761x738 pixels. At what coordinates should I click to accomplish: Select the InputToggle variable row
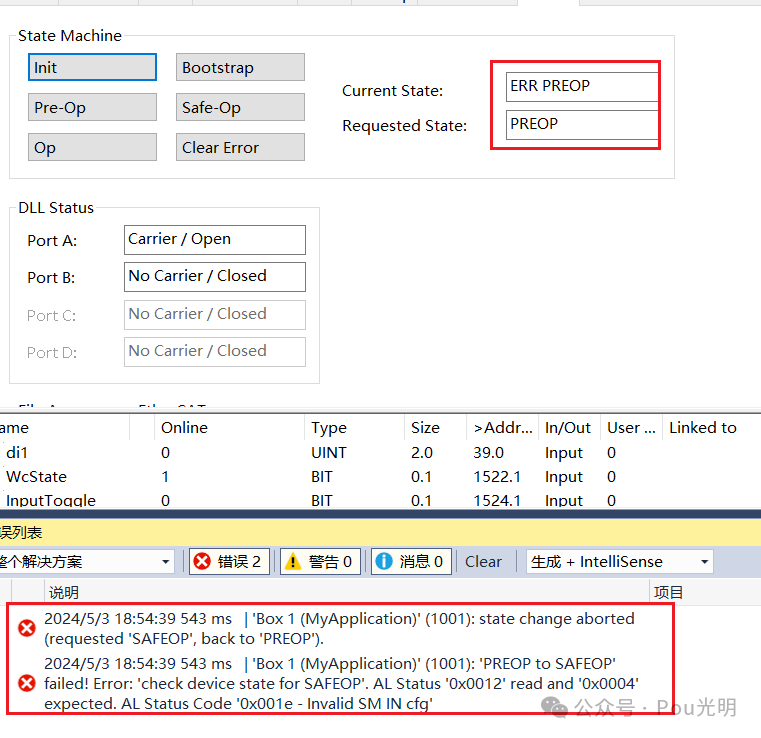(380, 500)
